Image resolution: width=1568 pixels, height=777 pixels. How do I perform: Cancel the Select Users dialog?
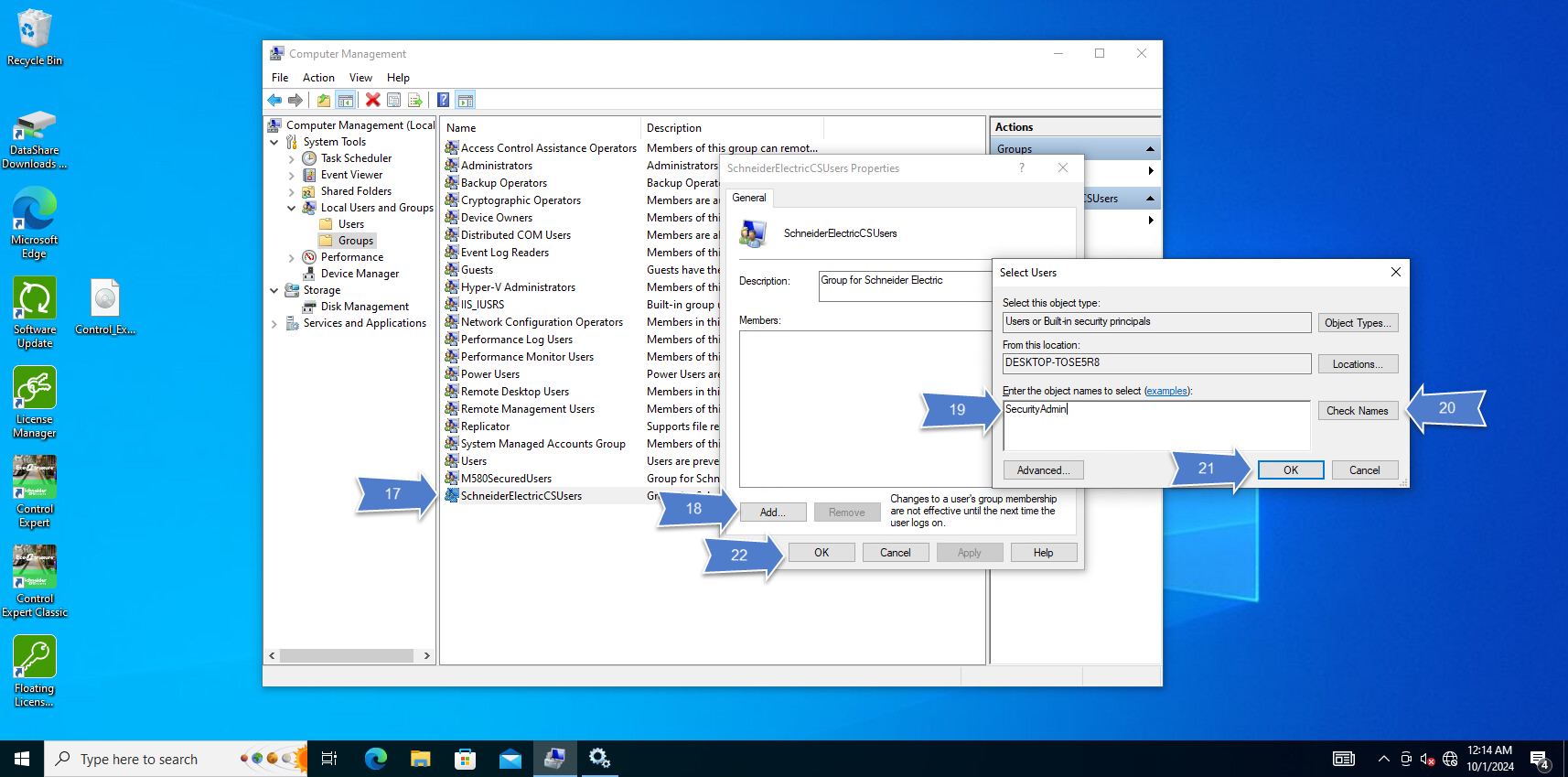pos(1365,470)
